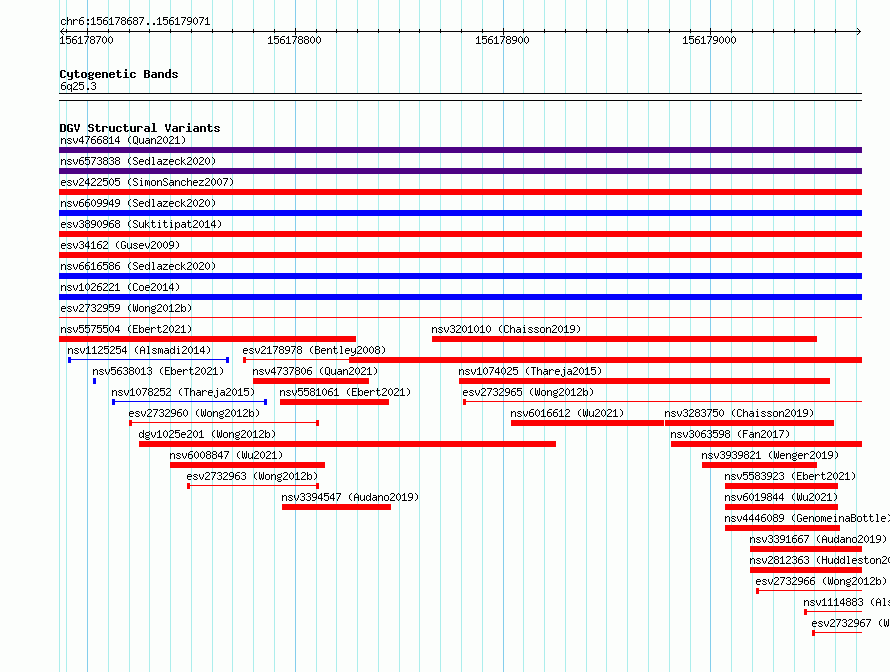Click the 156178800 ruler tick label

click(x=294, y=40)
